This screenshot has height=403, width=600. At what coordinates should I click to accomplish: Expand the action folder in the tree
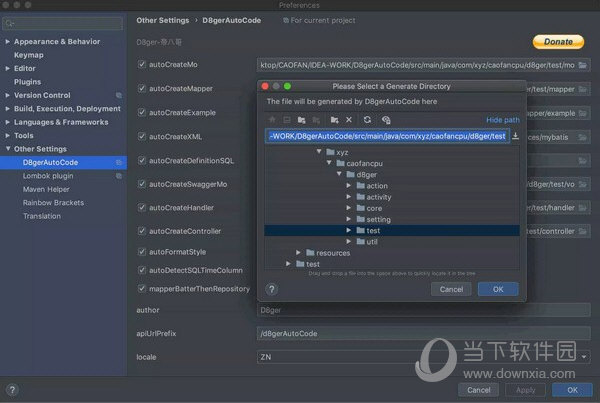[x=349, y=186]
